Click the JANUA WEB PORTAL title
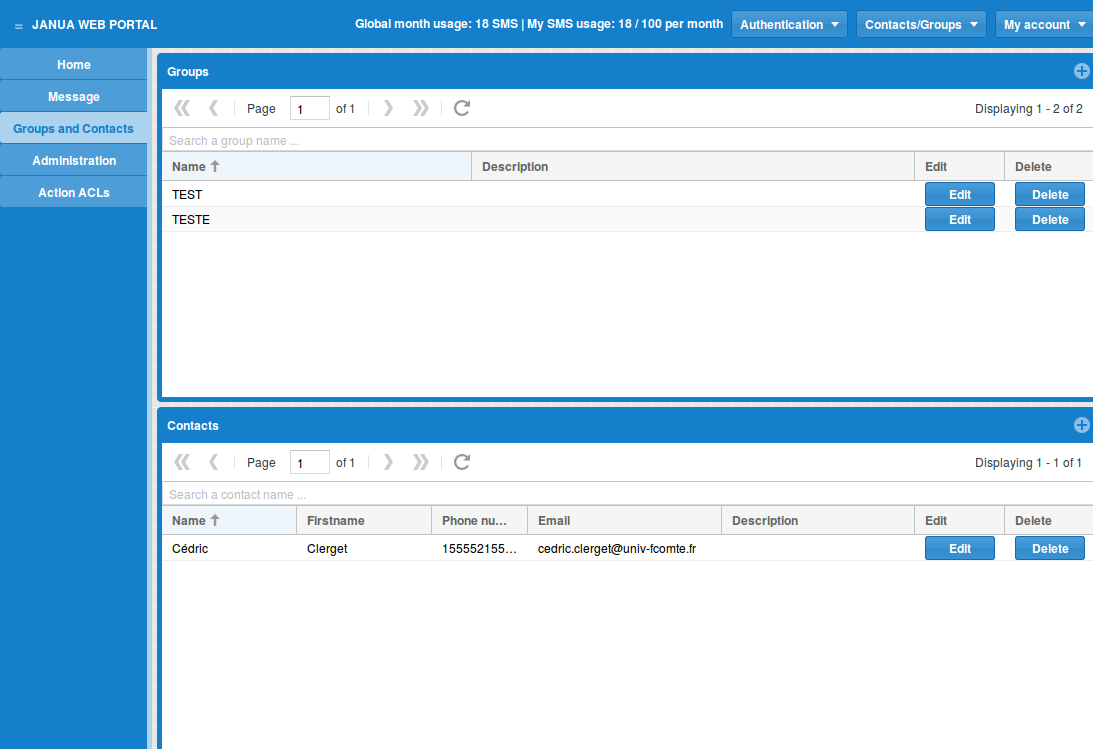The width and height of the screenshot is (1093, 749). coord(95,24)
